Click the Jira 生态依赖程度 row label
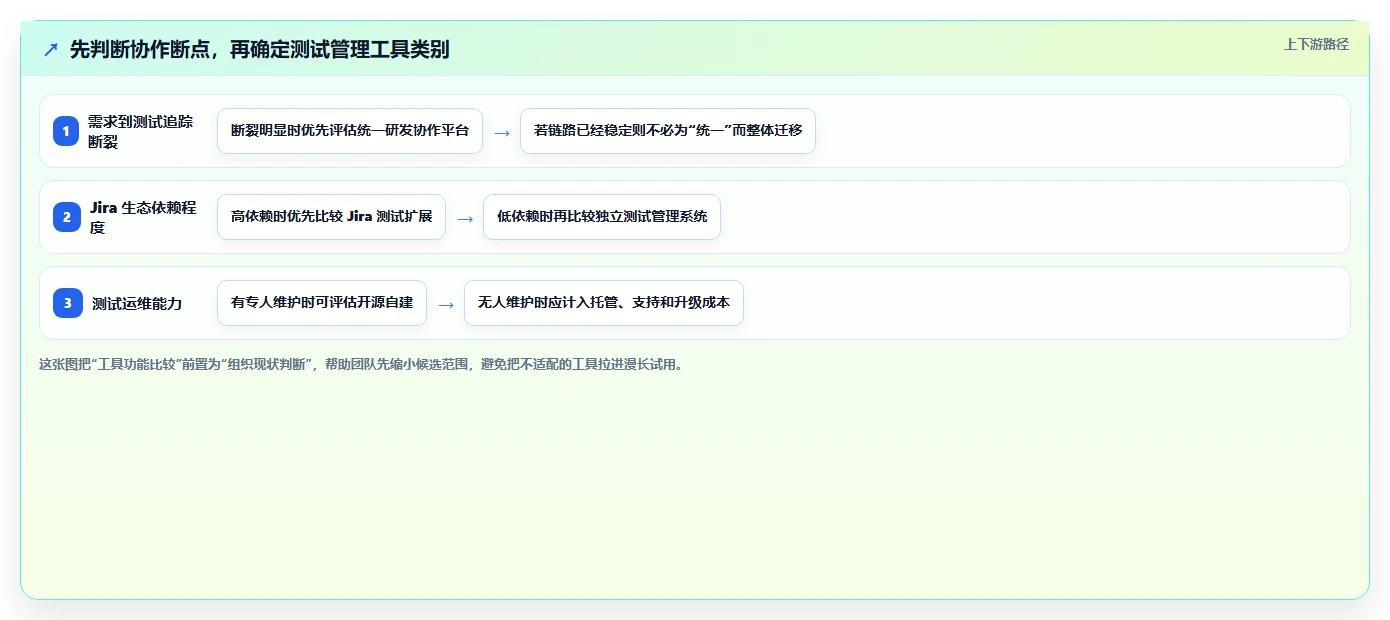 tap(143, 217)
